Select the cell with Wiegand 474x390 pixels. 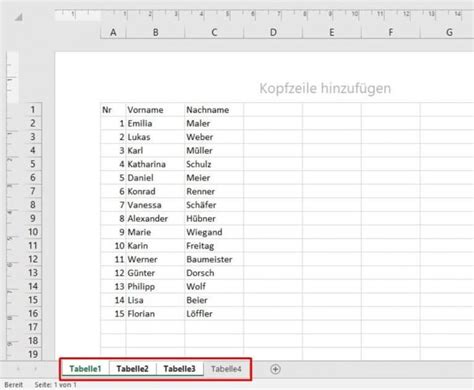[x=214, y=232]
